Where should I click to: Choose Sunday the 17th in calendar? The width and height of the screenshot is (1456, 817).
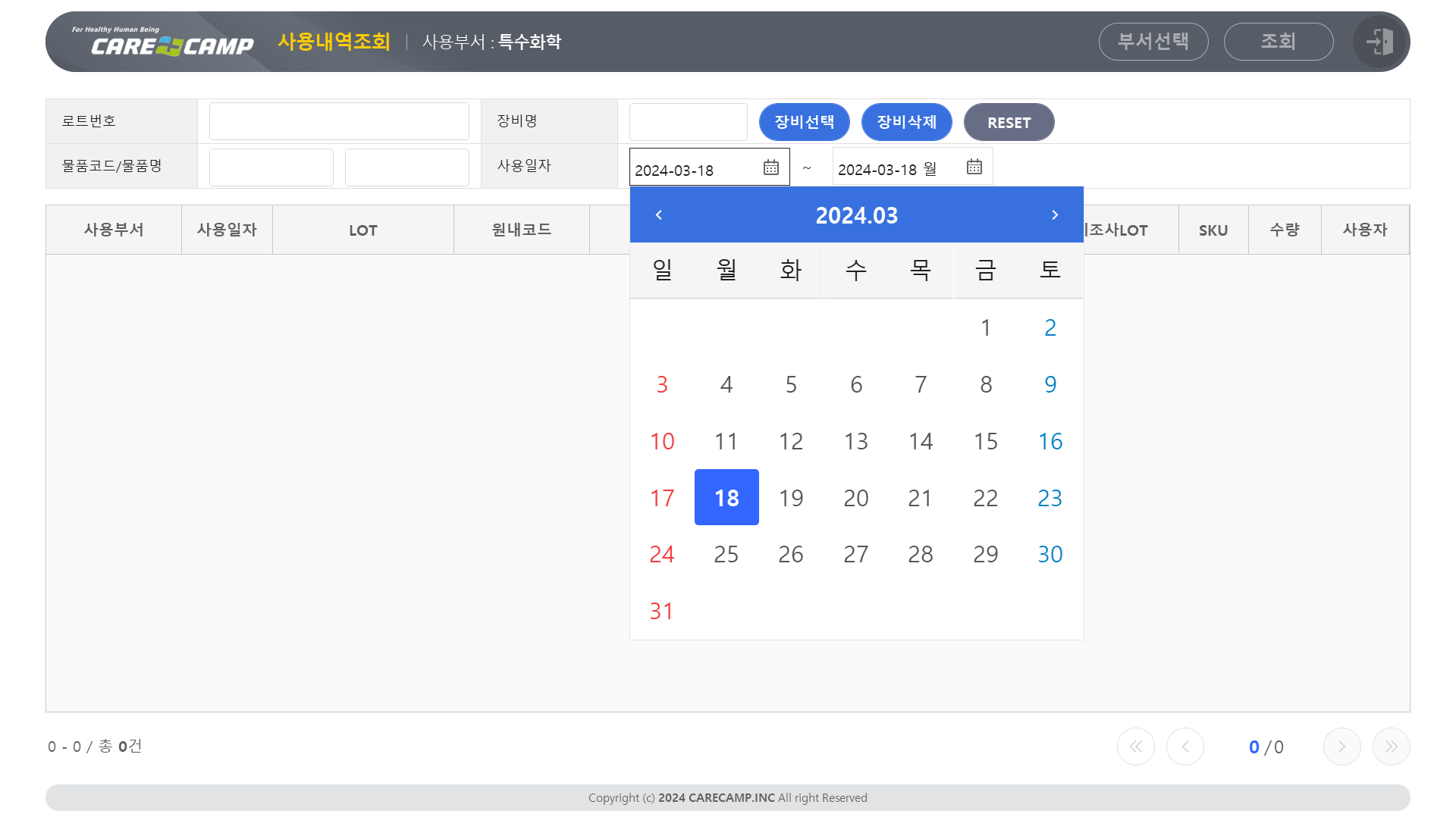[x=662, y=498]
